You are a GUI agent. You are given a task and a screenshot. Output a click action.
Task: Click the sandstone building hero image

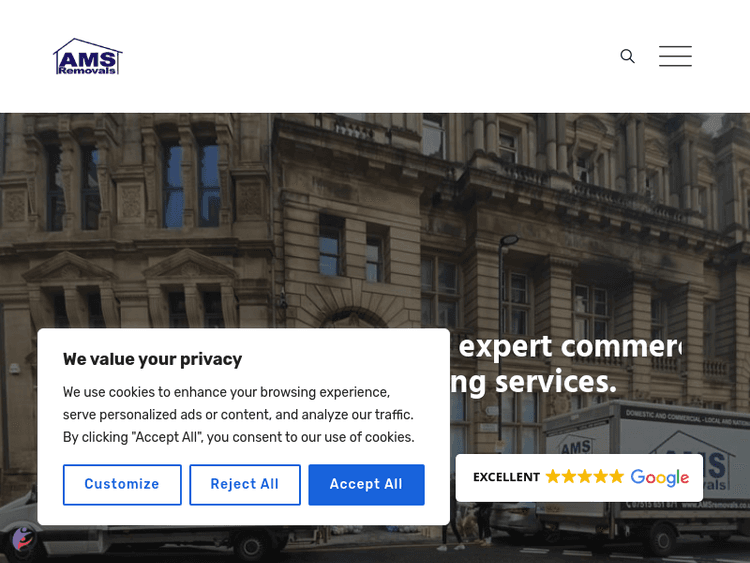pyautogui.click(x=375, y=220)
